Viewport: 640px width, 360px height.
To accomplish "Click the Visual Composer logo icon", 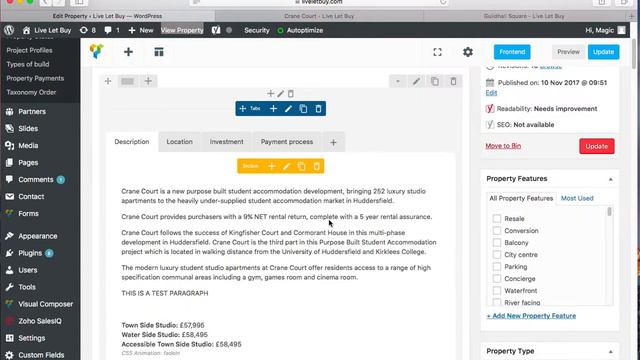I will pos(97,51).
